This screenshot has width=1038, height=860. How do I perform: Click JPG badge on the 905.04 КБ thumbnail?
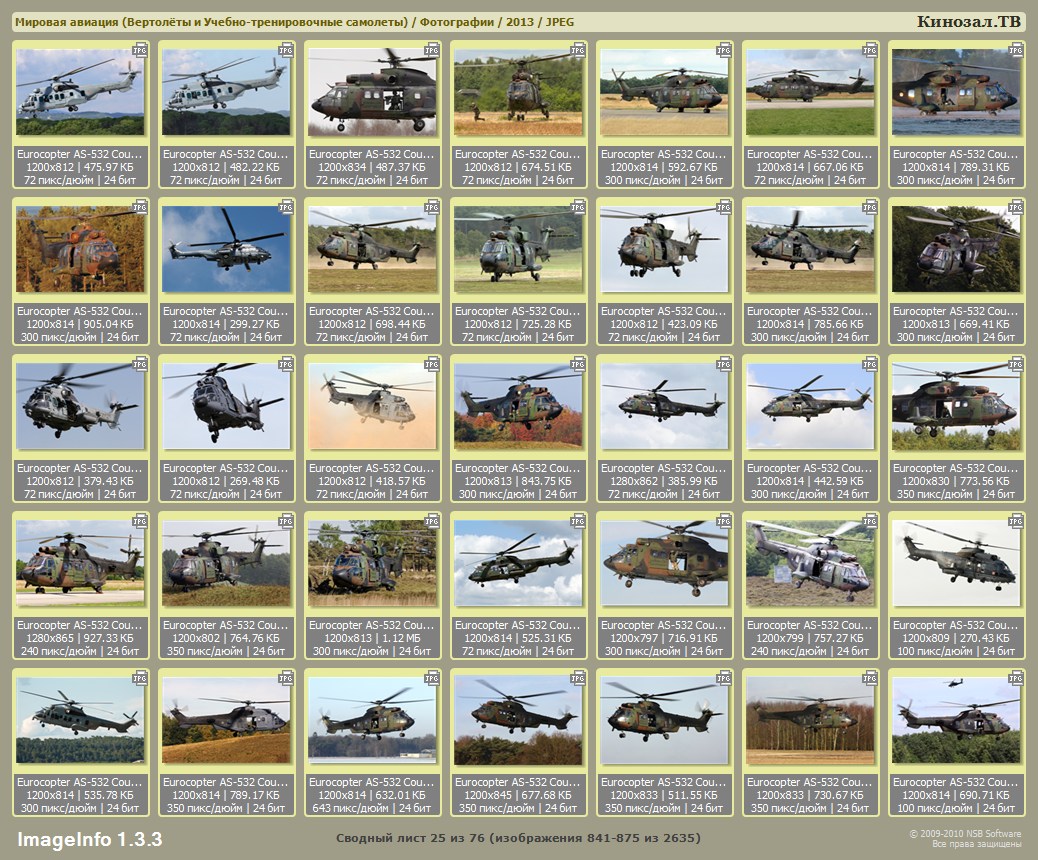point(140,206)
